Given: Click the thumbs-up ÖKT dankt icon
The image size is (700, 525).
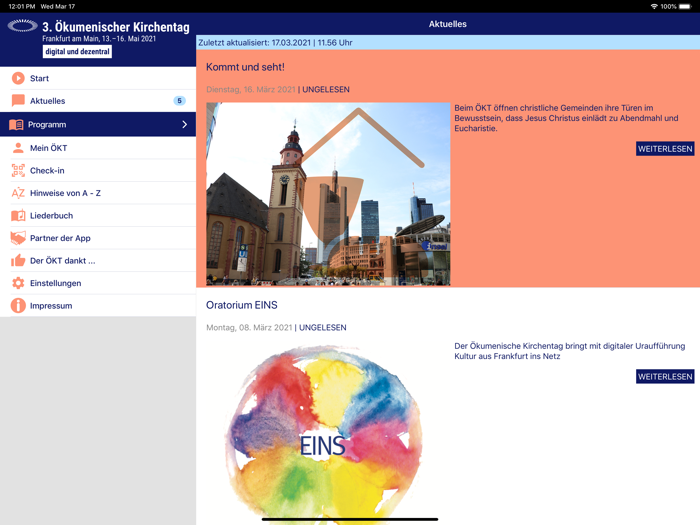Looking at the screenshot, I should [18, 260].
